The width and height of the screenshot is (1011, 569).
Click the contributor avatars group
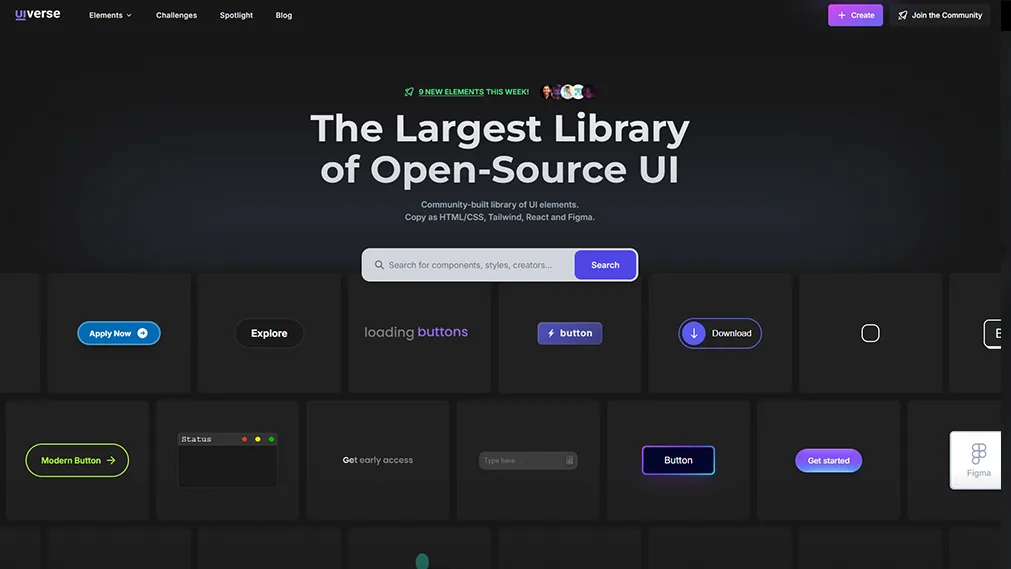tap(567, 92)
